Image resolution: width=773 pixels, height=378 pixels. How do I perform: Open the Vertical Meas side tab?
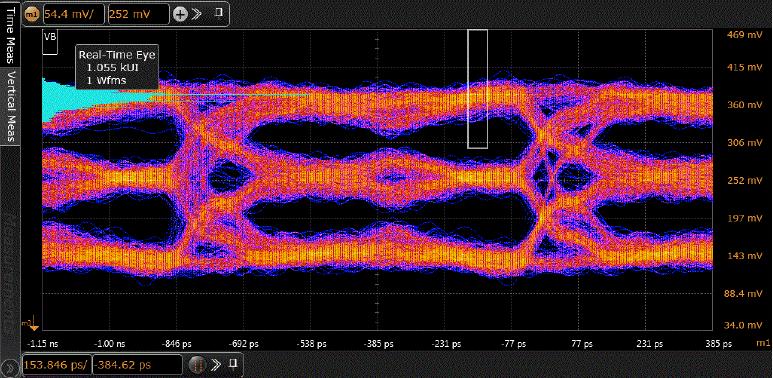point(10,106)
